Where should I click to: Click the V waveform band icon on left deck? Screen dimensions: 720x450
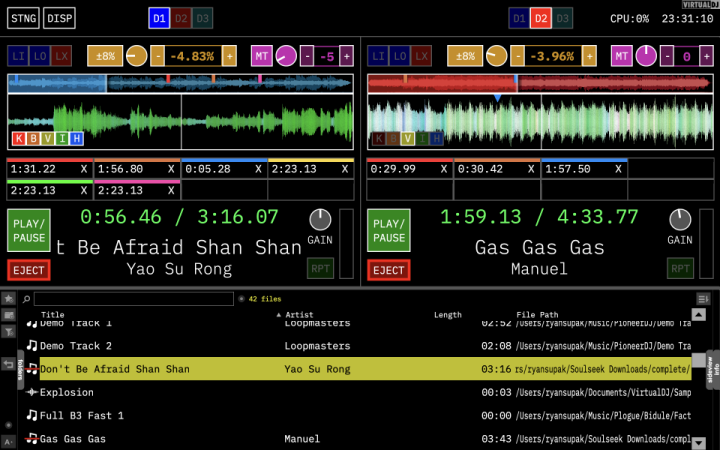point(47,138)
